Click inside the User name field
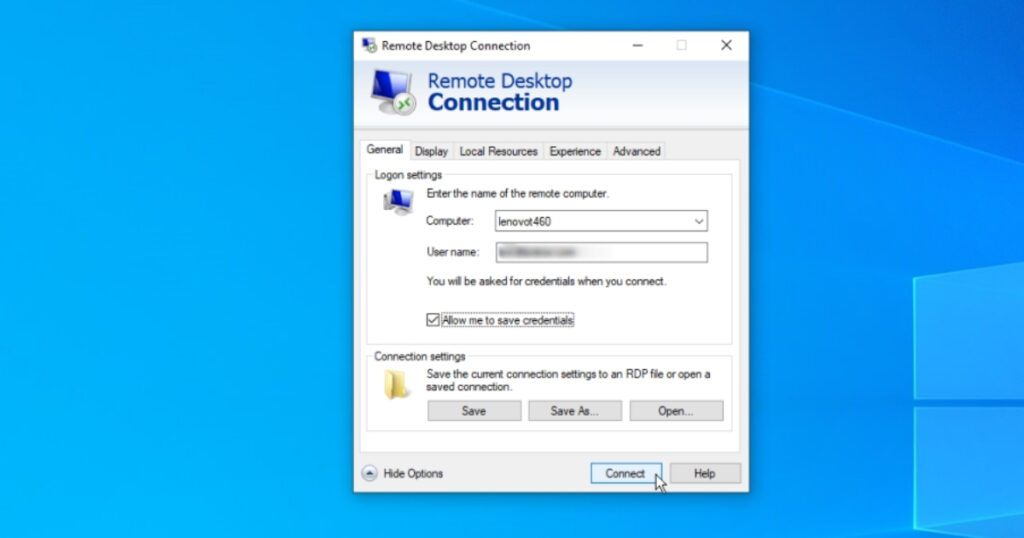 coord(601,252)
